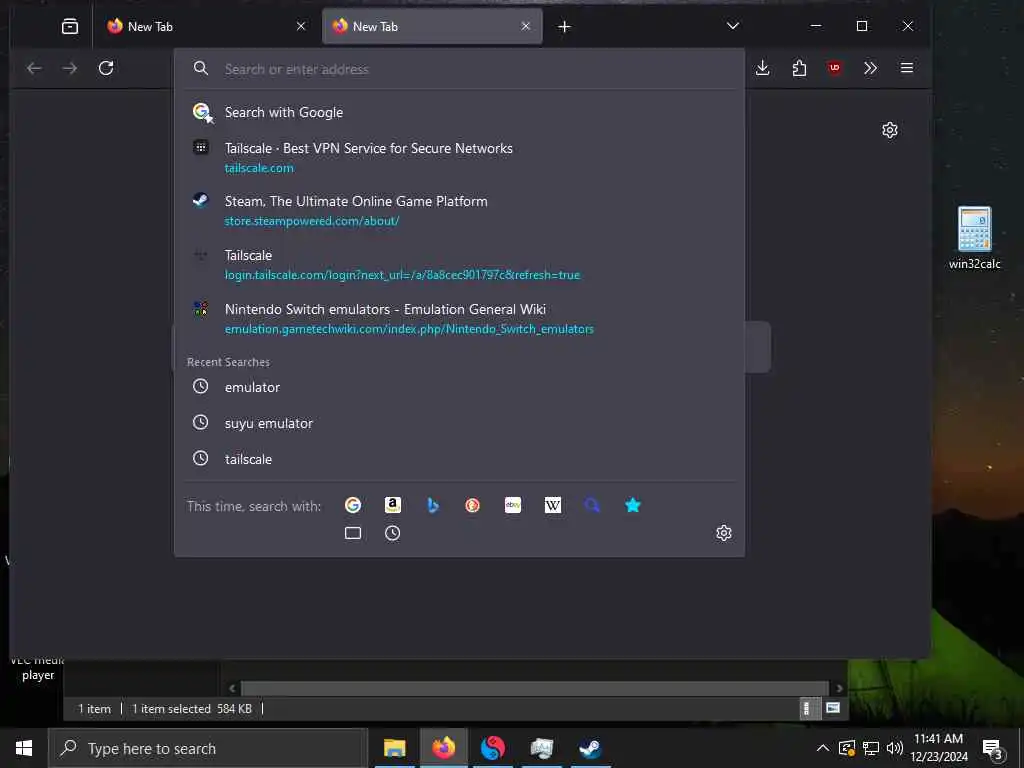Switch to the first New Tab
The height and width of the screenshot is (768, 1024).
pyautogui.click(x=206, y=26)
